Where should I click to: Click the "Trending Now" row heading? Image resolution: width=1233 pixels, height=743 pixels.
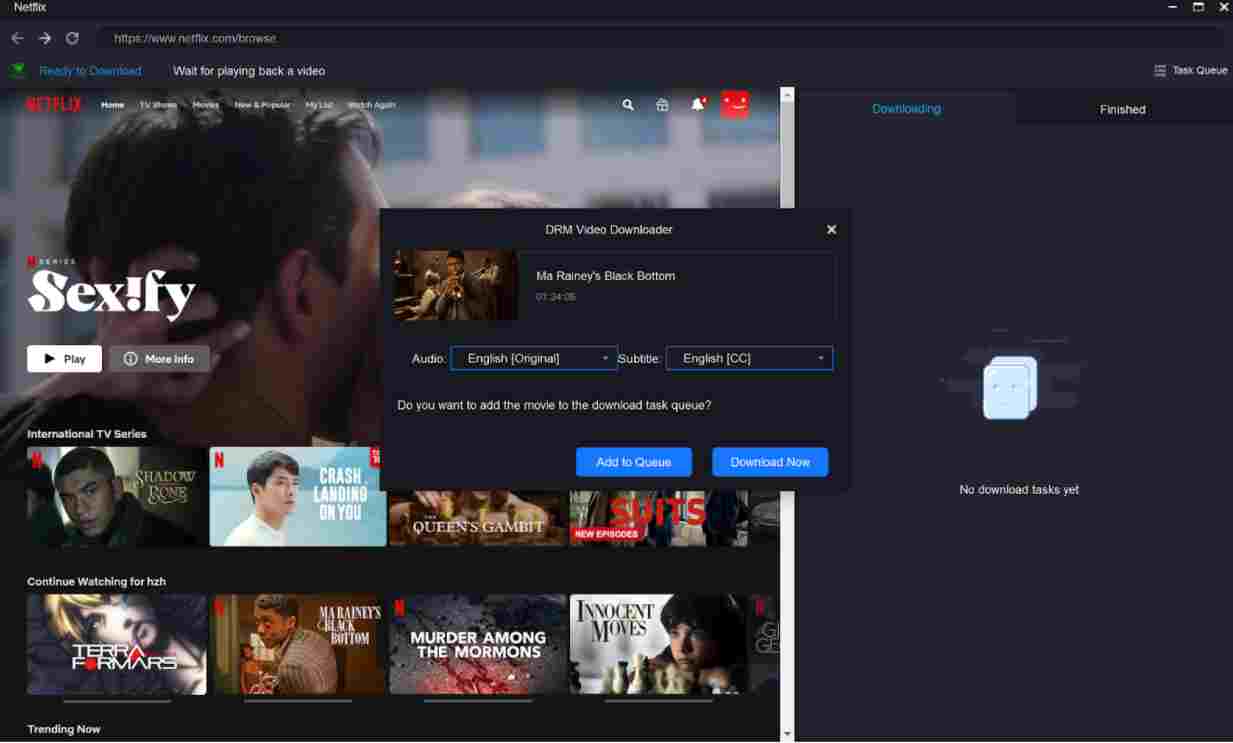[x=64, y=730]
